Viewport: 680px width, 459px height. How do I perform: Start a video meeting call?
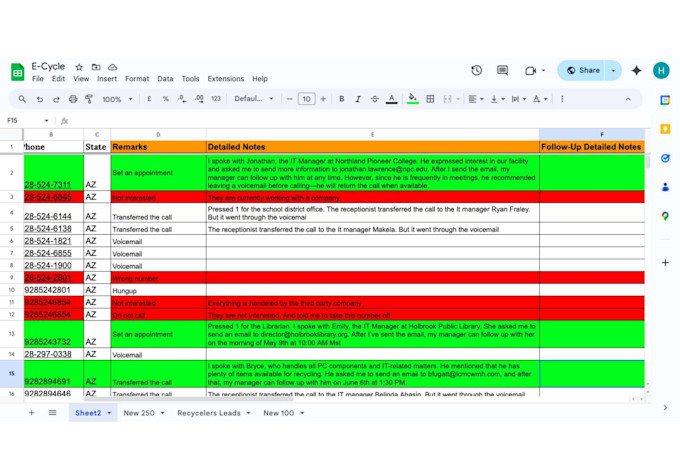[x=530, y=70]
